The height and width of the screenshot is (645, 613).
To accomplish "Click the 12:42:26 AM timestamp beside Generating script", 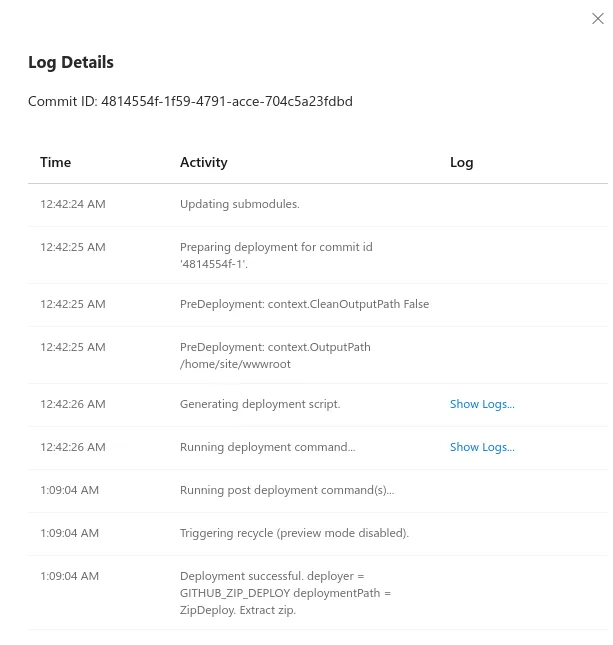I will click(72, 404).
